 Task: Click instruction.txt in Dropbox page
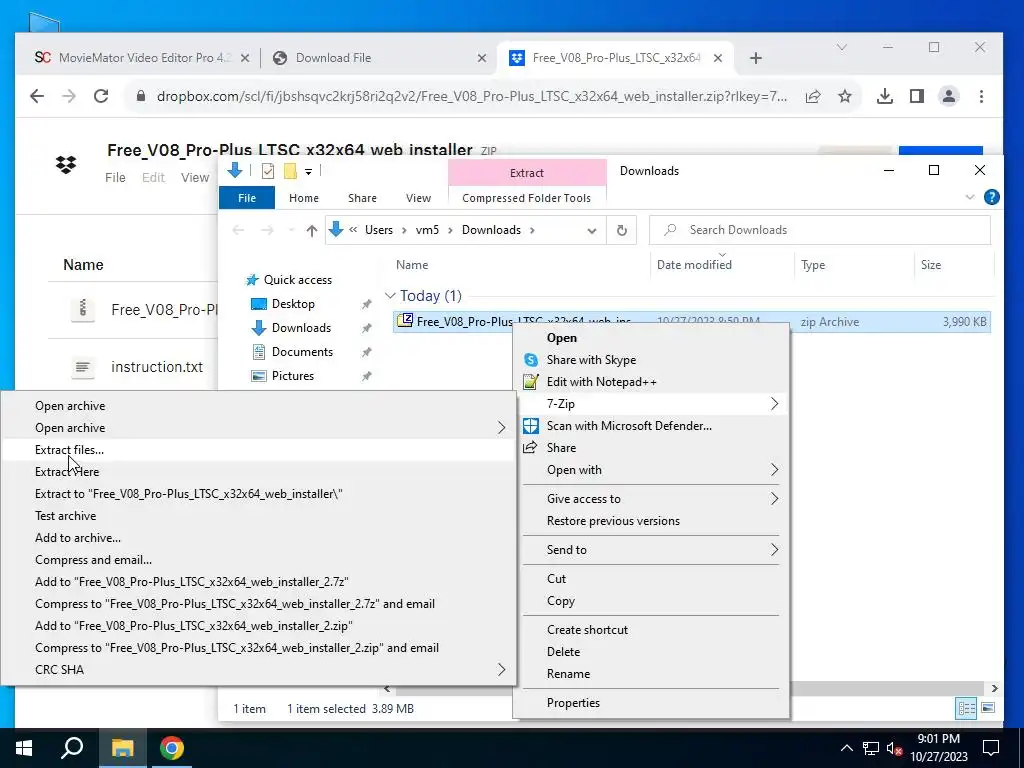(157, 367)
